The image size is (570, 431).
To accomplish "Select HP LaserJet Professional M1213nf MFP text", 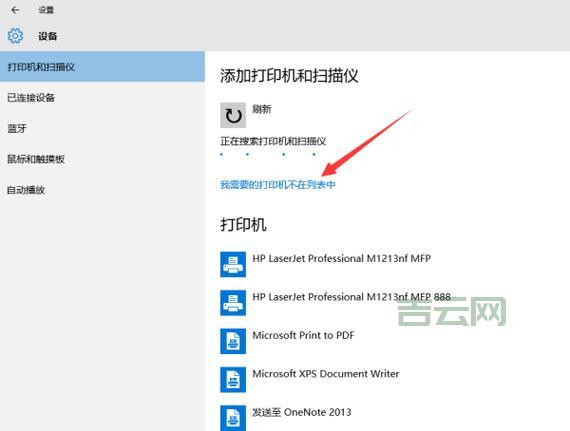I will coord(342,258).
